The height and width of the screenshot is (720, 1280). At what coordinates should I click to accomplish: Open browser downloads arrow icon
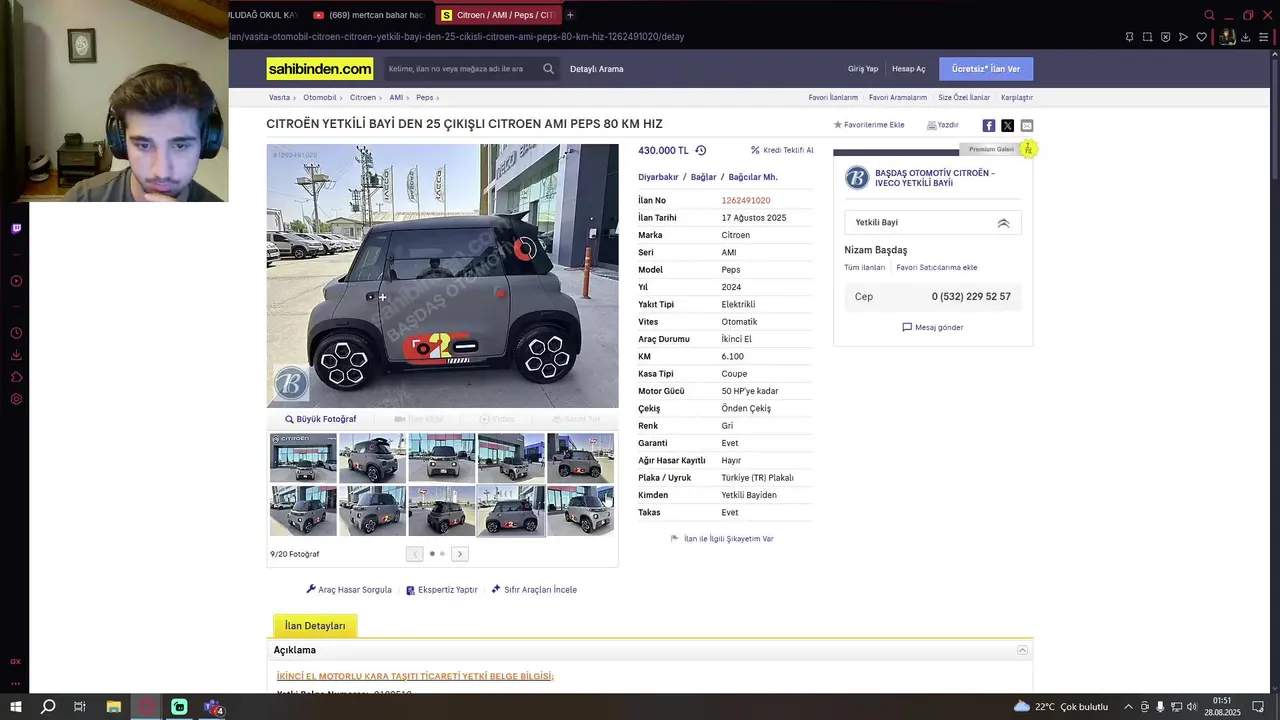point(1245,37)
